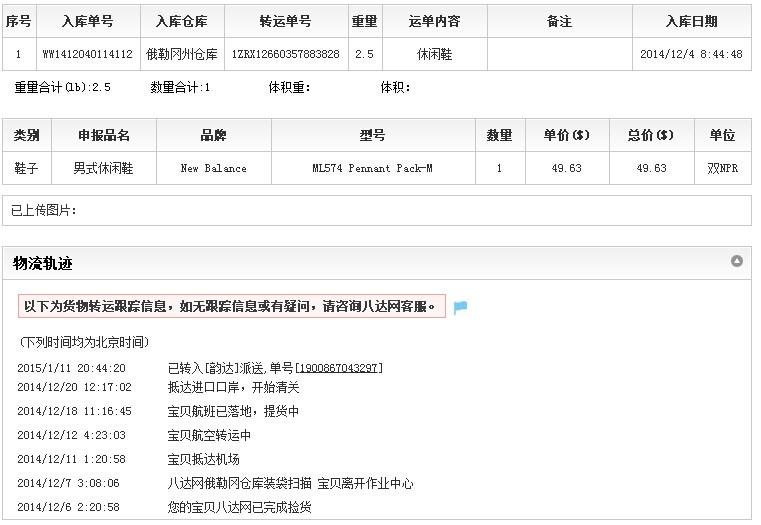This screenshot has width=761, height=525.
Task: Click the timestamp 2014/12/20 12:17:02
Action: point(74,387)
